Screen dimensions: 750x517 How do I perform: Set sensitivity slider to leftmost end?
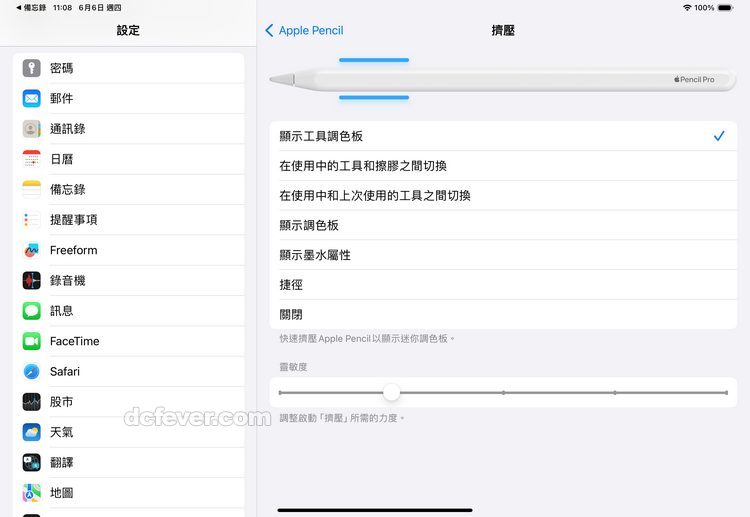coord(280,393)
